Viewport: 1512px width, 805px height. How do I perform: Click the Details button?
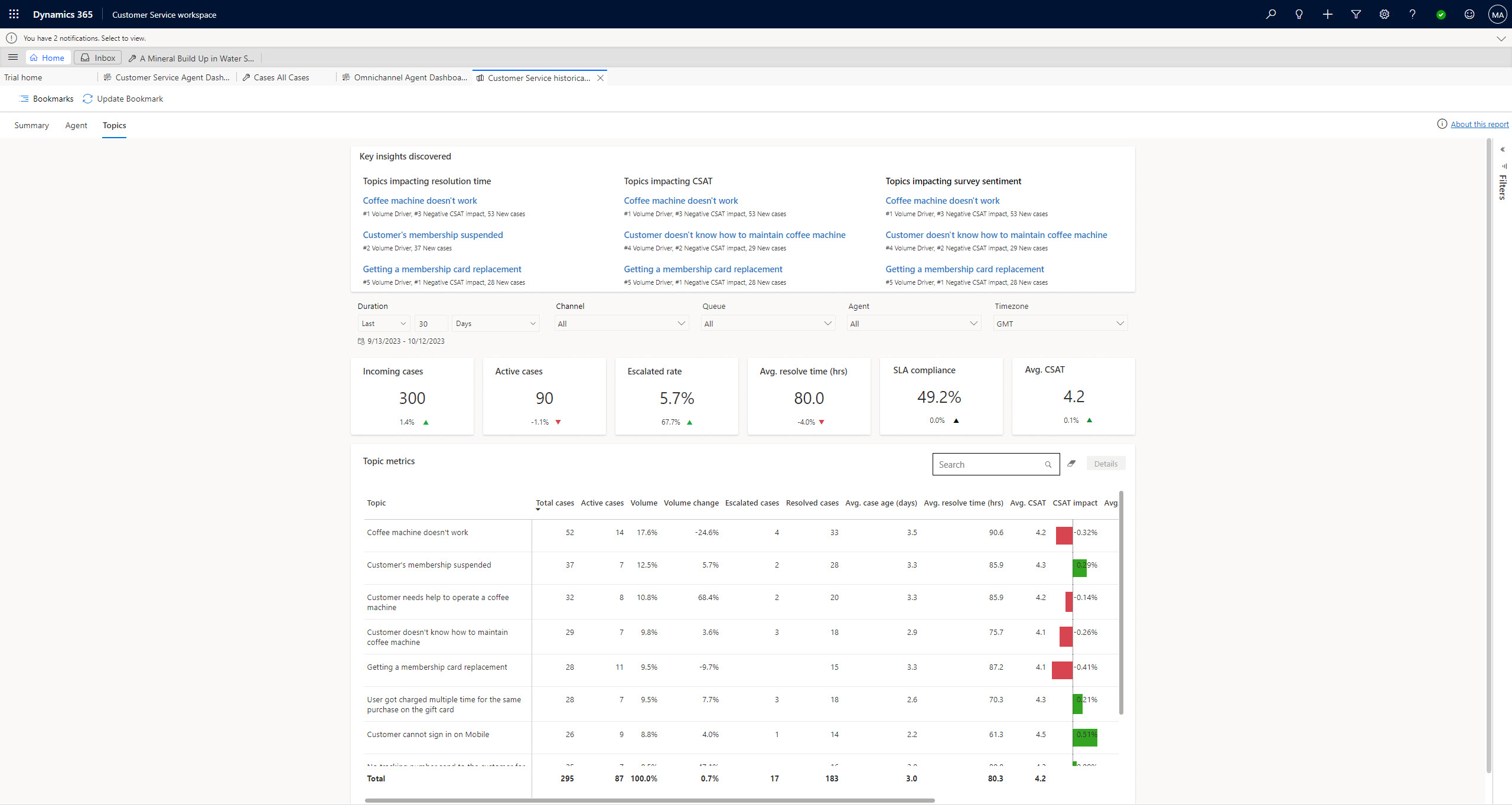1106,464
